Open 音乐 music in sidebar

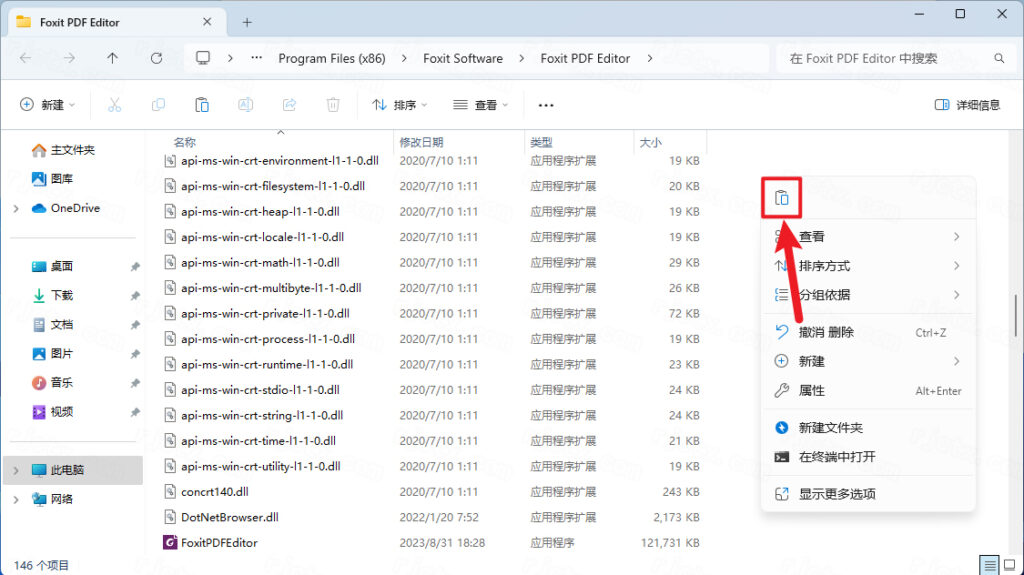point(52,383)
